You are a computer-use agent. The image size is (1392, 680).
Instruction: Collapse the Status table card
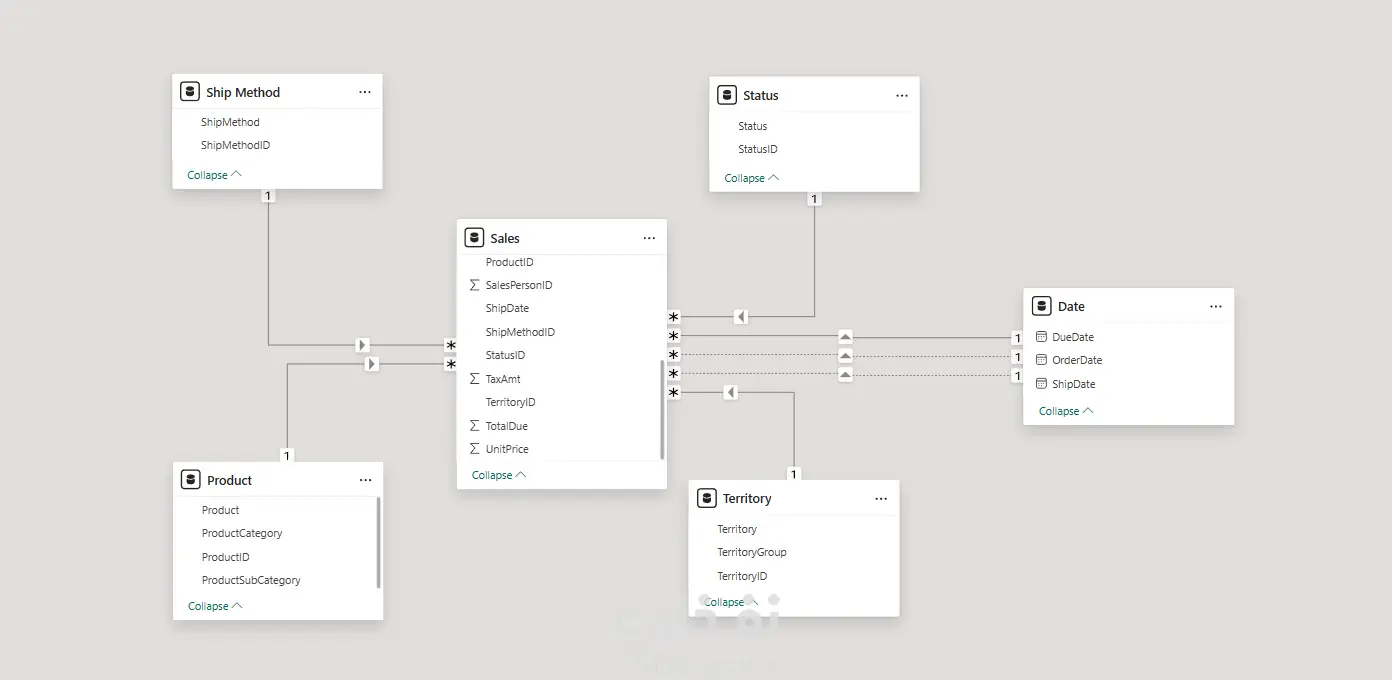(751, 178)
